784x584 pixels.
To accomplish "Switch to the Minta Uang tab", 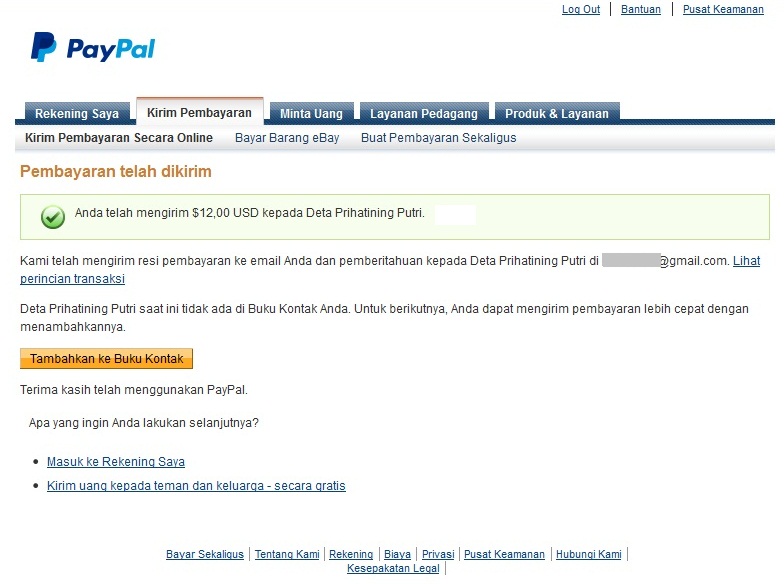I will 312,114.
